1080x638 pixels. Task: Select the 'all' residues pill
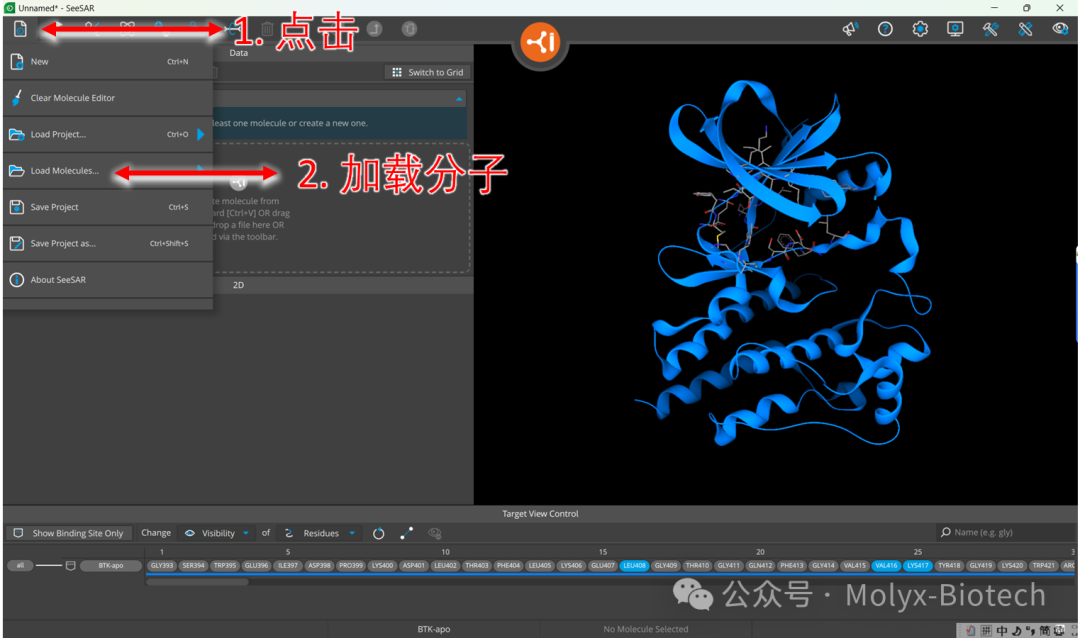coord(20,566)
